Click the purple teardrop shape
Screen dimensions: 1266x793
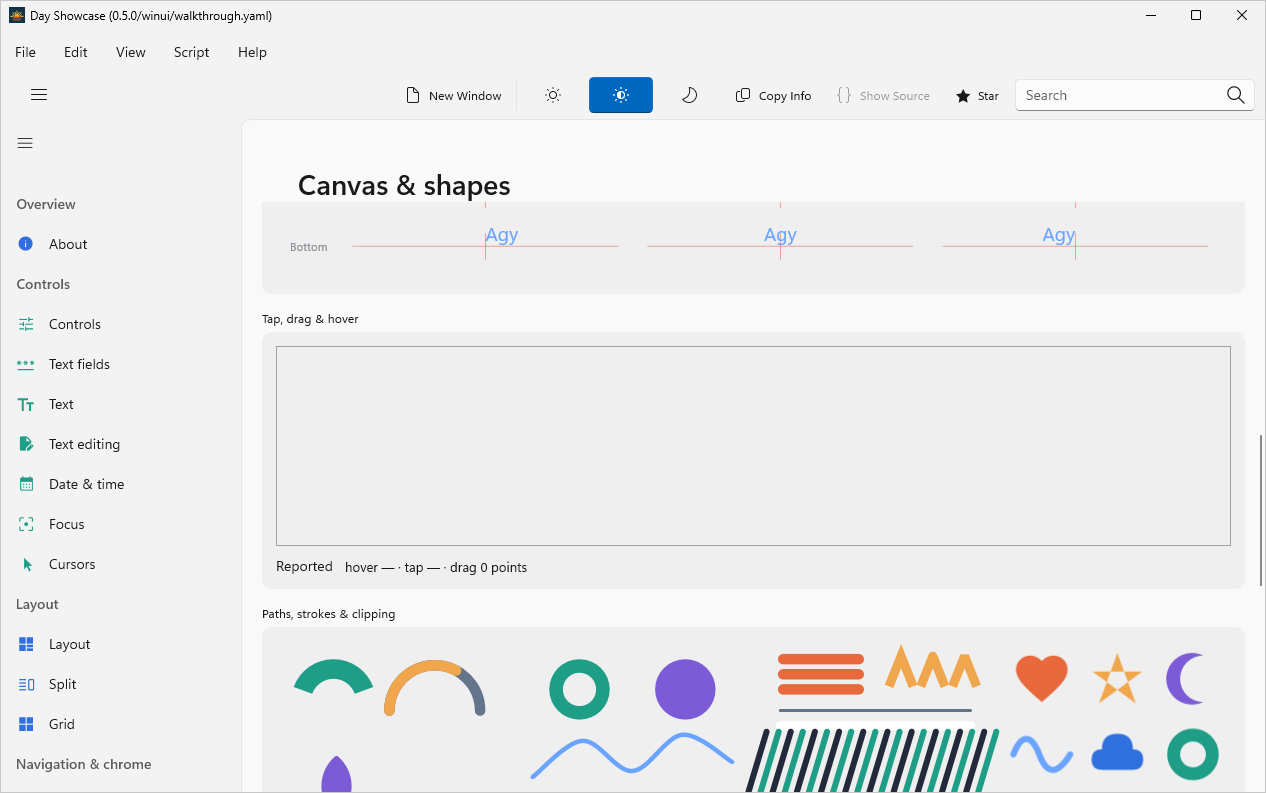click(x=336, y=774)
